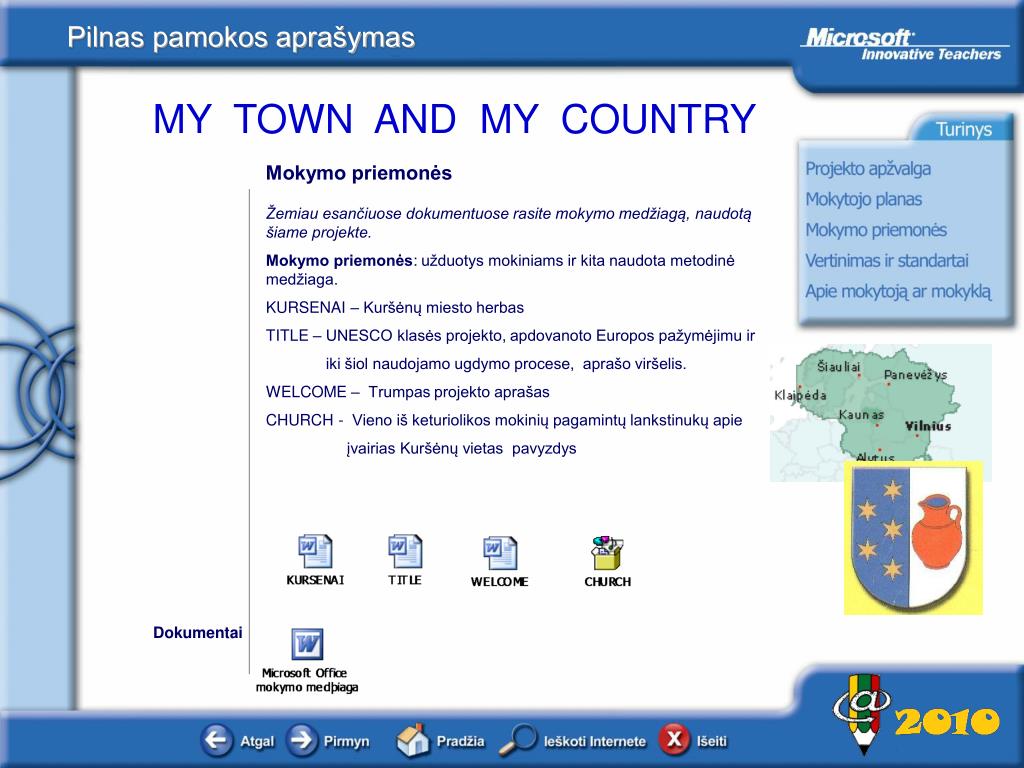
Task: Open Projekto apžvalga in Turinys
Action: pyautogui.click(x=867, y=168)
